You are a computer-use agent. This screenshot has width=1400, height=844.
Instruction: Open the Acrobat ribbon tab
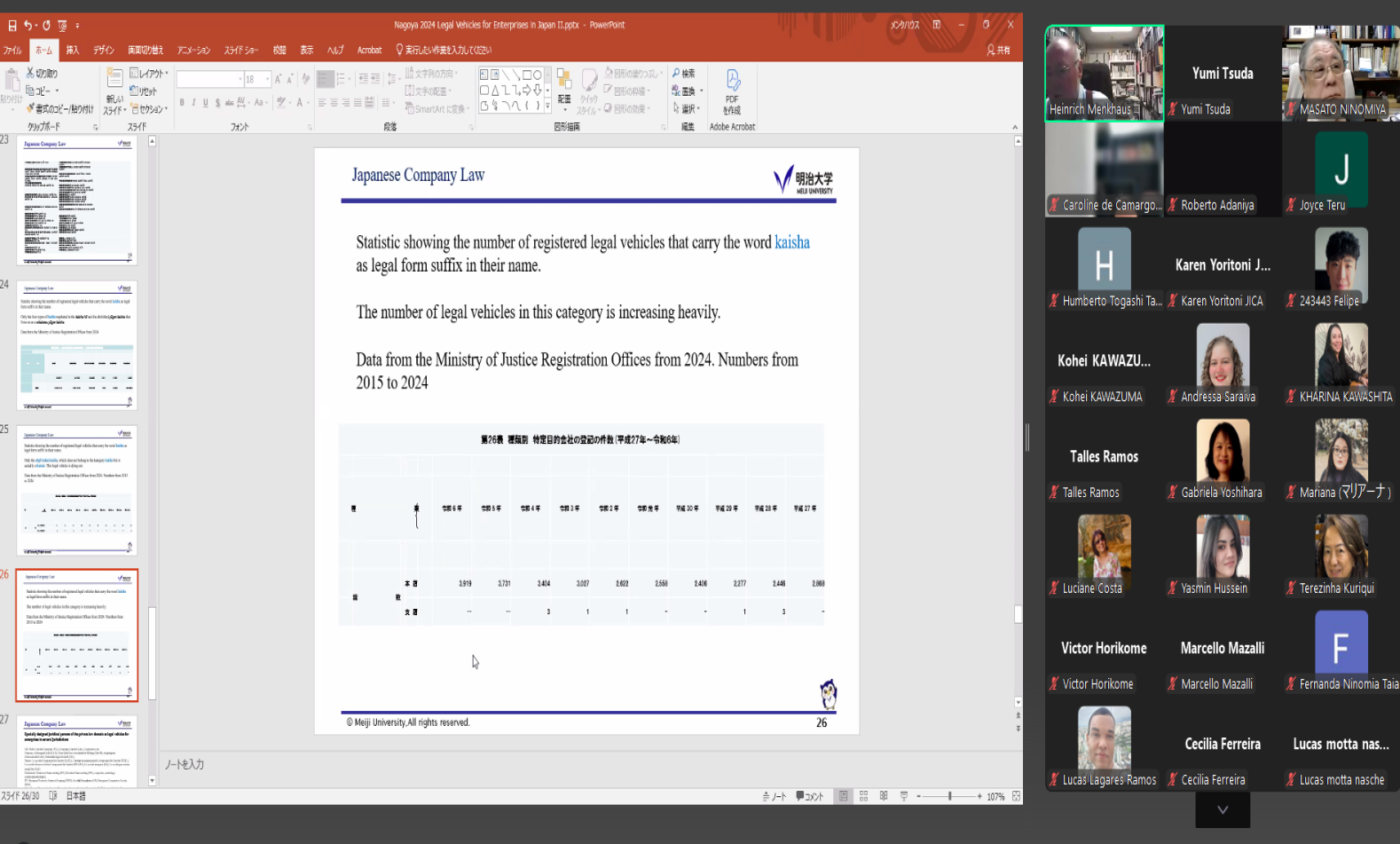[x=369, y=51]
